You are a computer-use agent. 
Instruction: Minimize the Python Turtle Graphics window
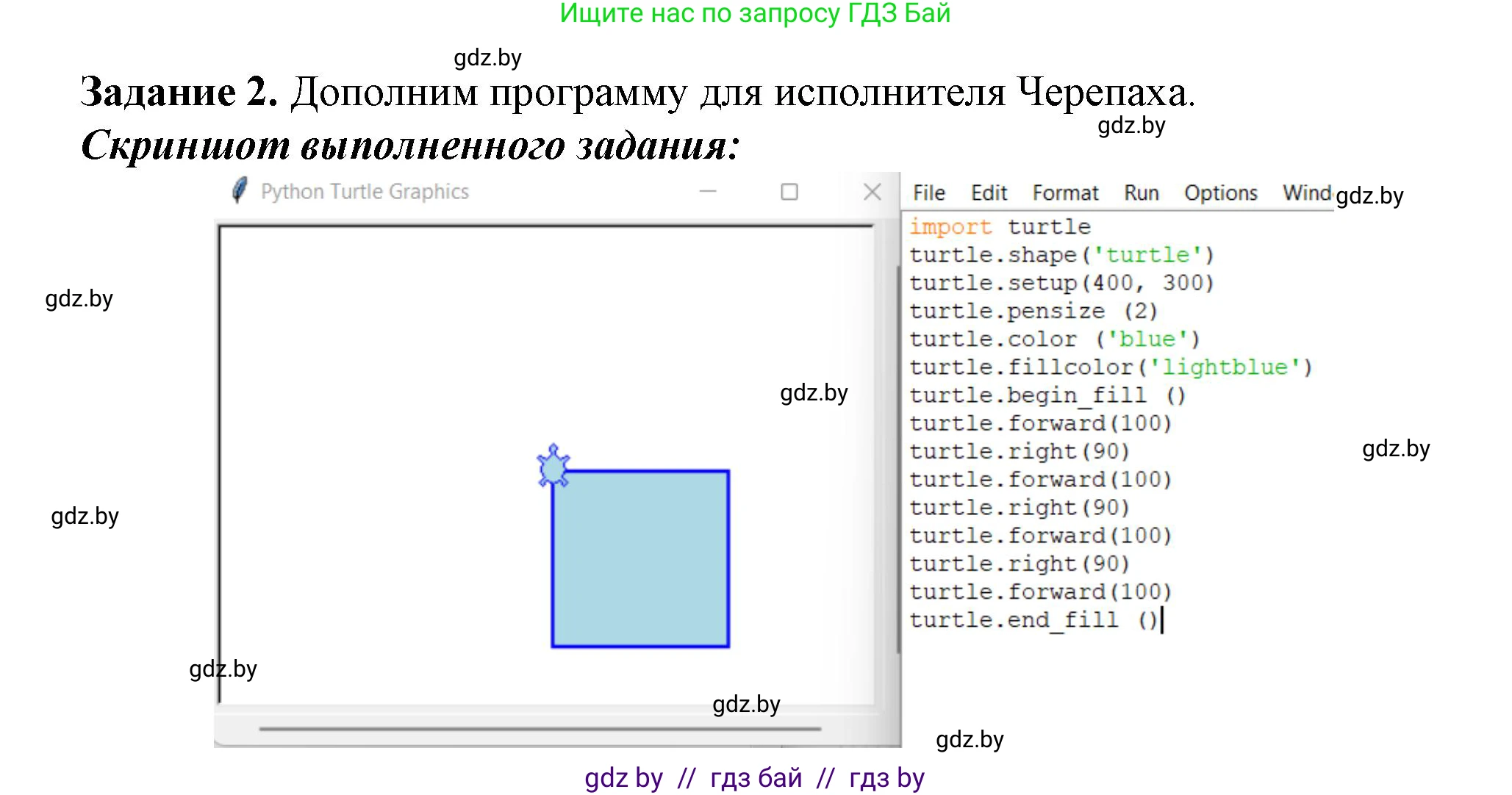tap(707, 192)
